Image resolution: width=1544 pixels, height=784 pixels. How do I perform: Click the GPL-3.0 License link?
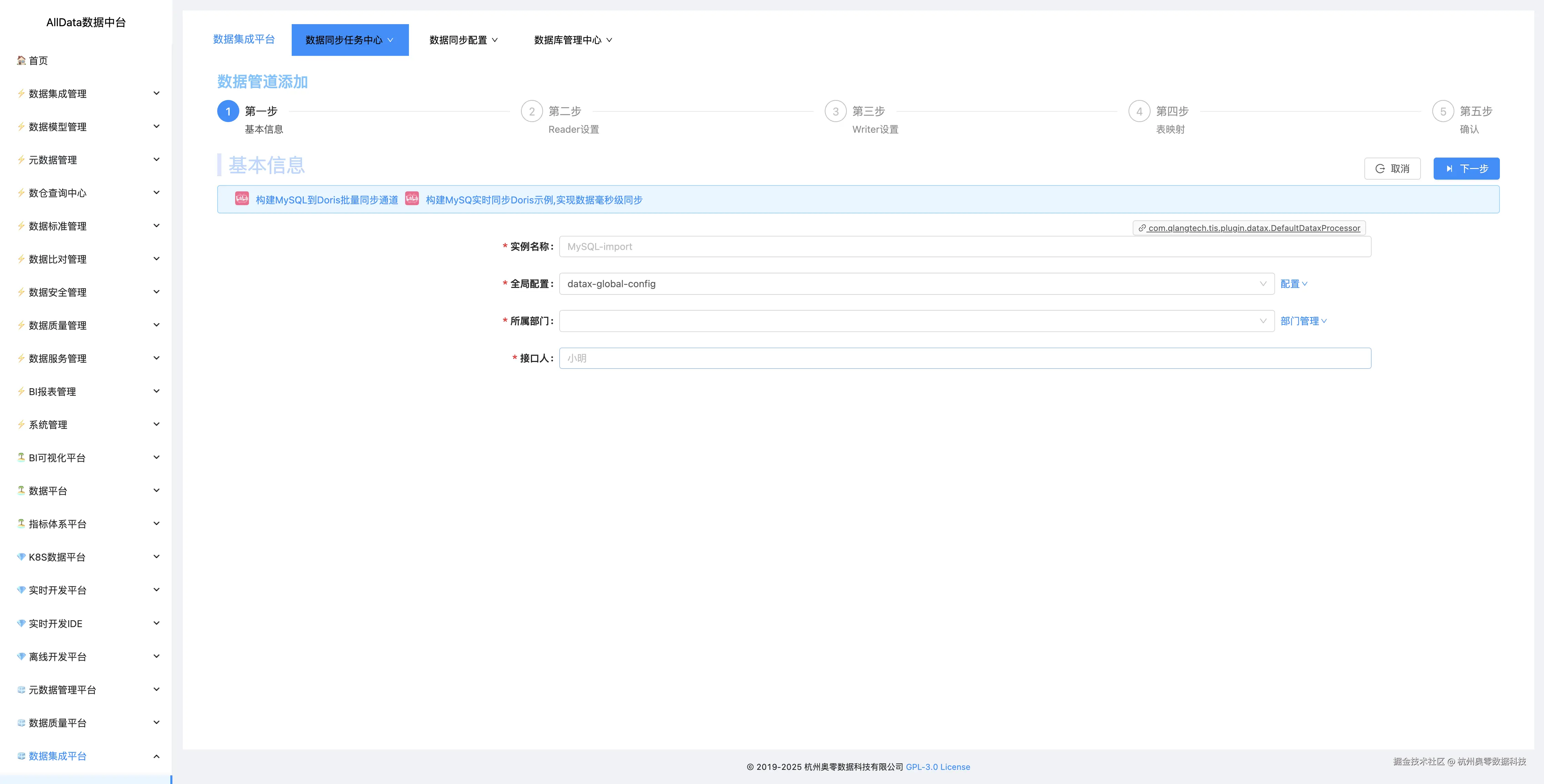[x=938, y=767]
